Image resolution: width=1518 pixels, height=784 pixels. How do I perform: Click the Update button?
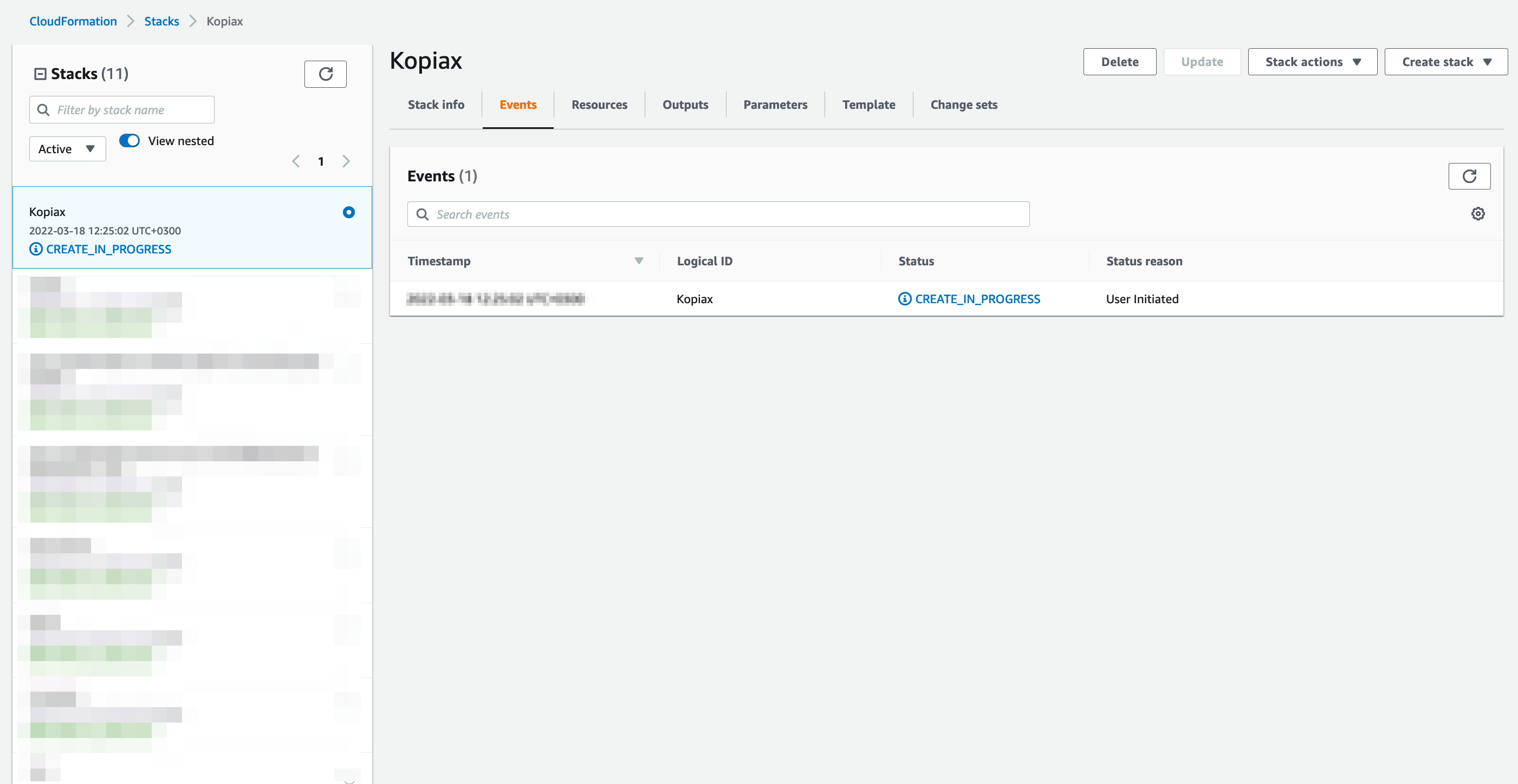[x=1202, y=62]
